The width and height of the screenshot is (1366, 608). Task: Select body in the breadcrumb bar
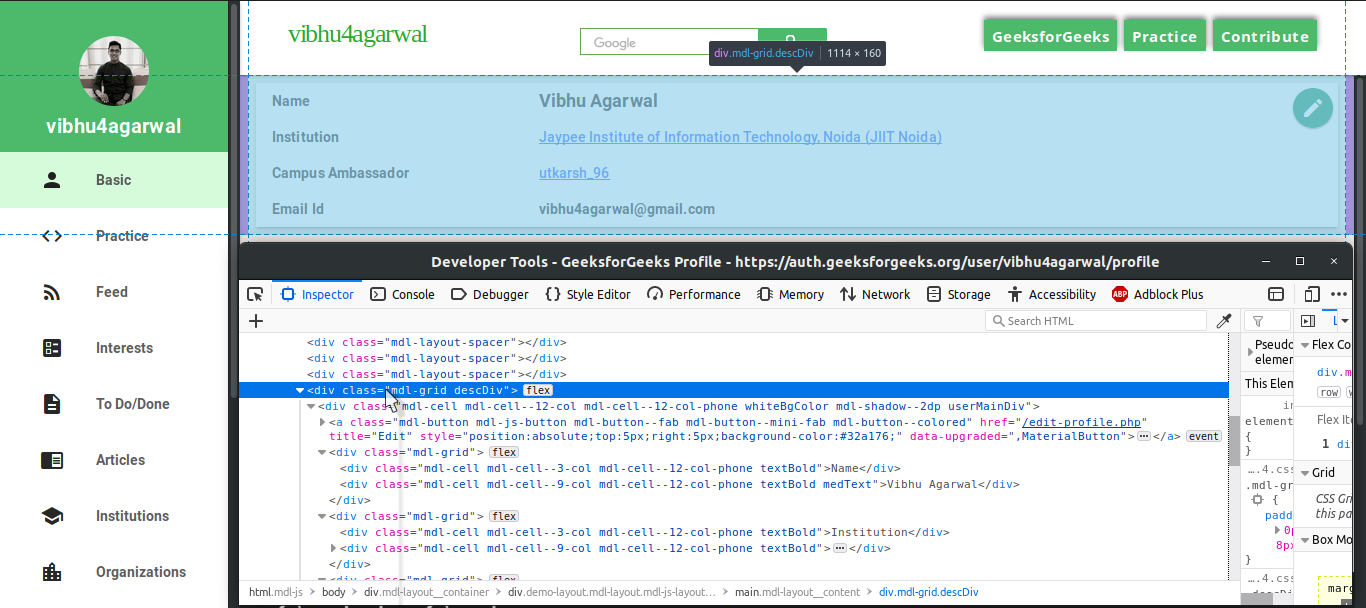click(x=334, y=592)
